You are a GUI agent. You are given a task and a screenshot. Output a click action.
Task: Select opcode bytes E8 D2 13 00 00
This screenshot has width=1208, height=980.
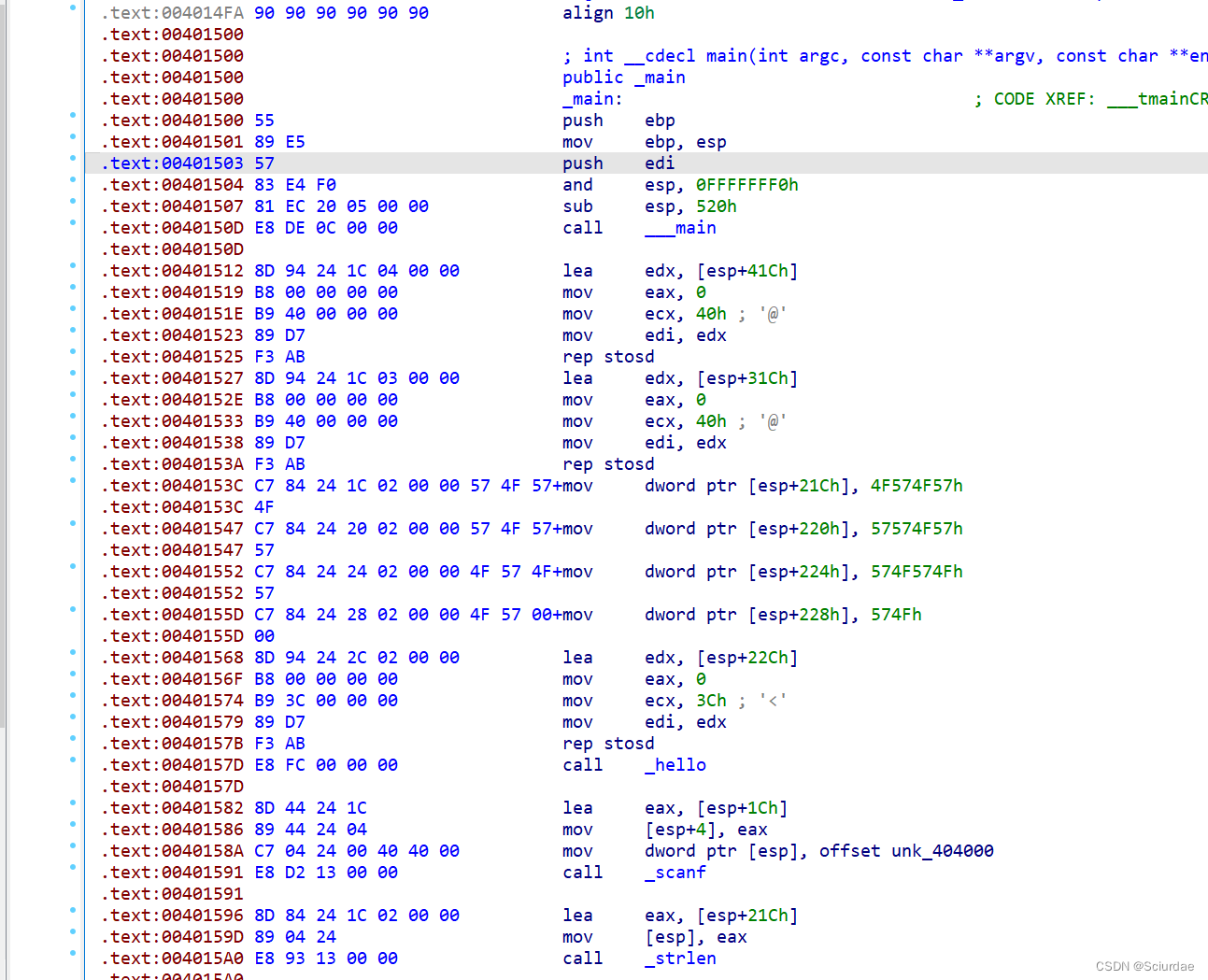[326, 873]
